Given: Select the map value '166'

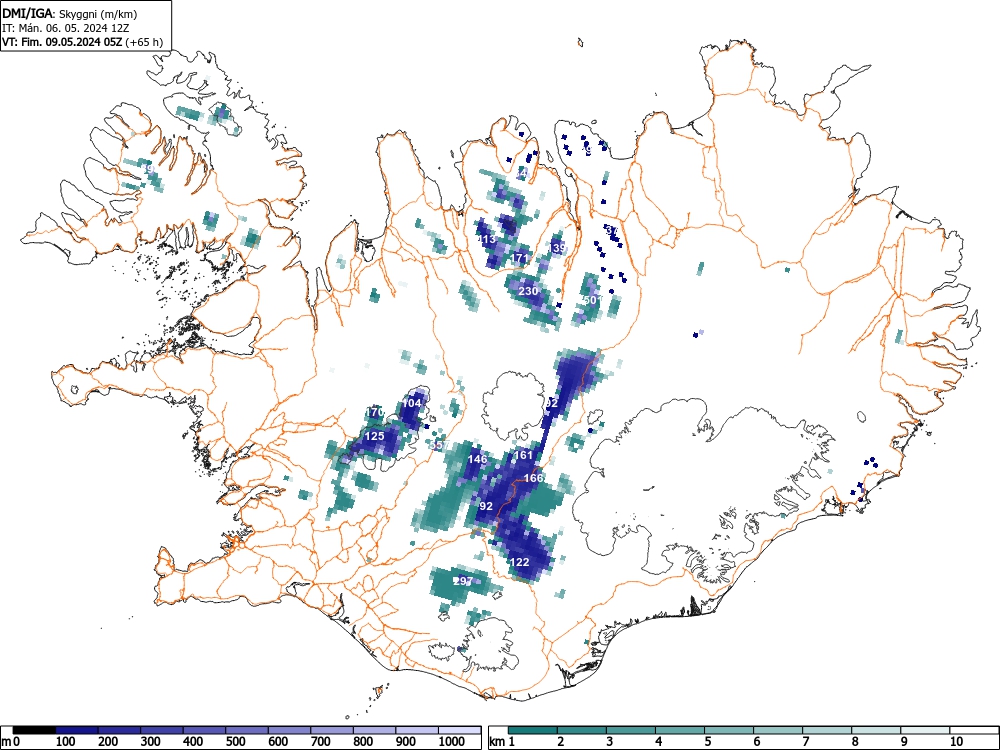Looking at the screenshot, I should [x=533, y=478].
